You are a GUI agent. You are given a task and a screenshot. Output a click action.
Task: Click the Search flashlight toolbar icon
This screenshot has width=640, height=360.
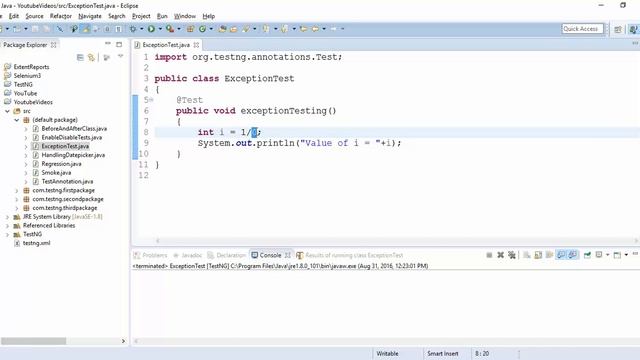(x=246, y=29)
